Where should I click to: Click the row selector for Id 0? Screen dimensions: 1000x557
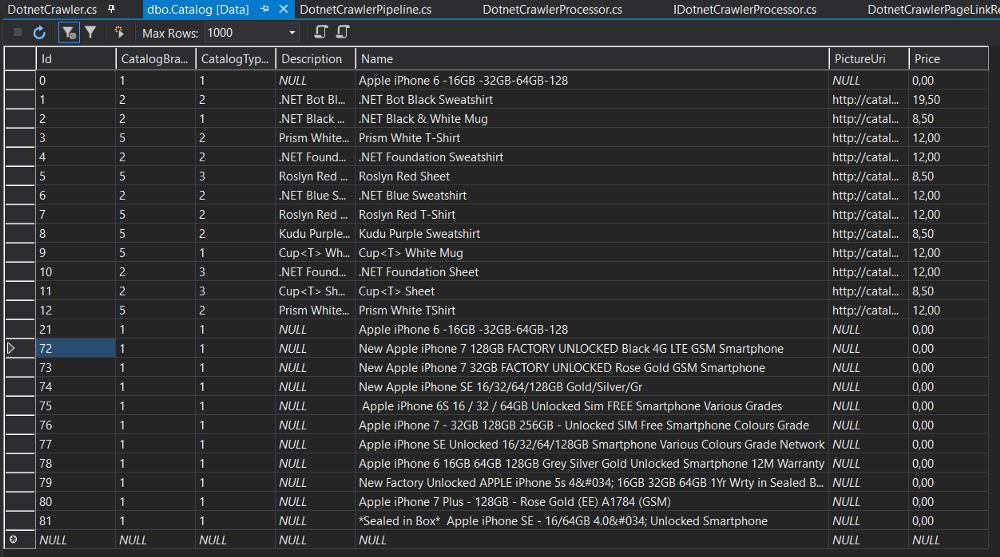click(20, 80)
